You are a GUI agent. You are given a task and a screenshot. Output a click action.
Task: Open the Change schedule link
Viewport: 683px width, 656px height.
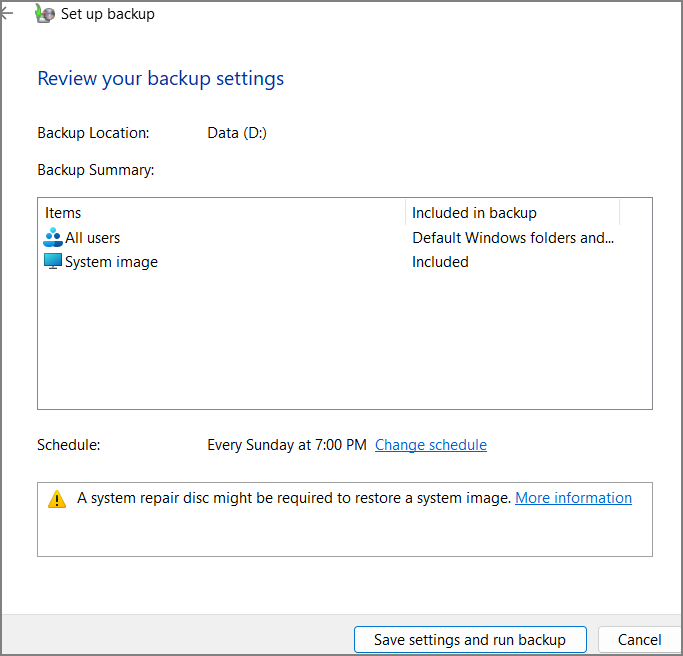tap(430, 445)
